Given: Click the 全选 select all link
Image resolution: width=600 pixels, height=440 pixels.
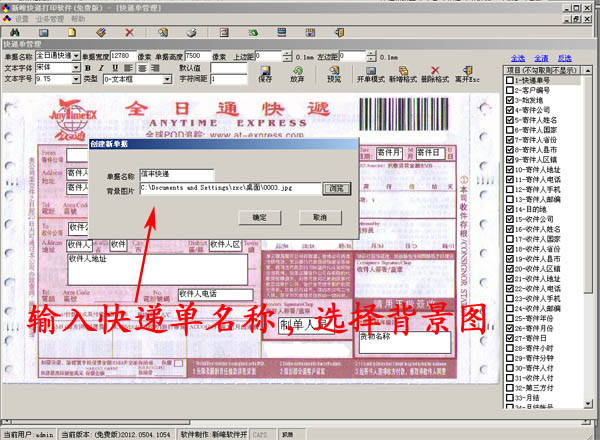Looking at the screenshot, I should pos(518,58).
